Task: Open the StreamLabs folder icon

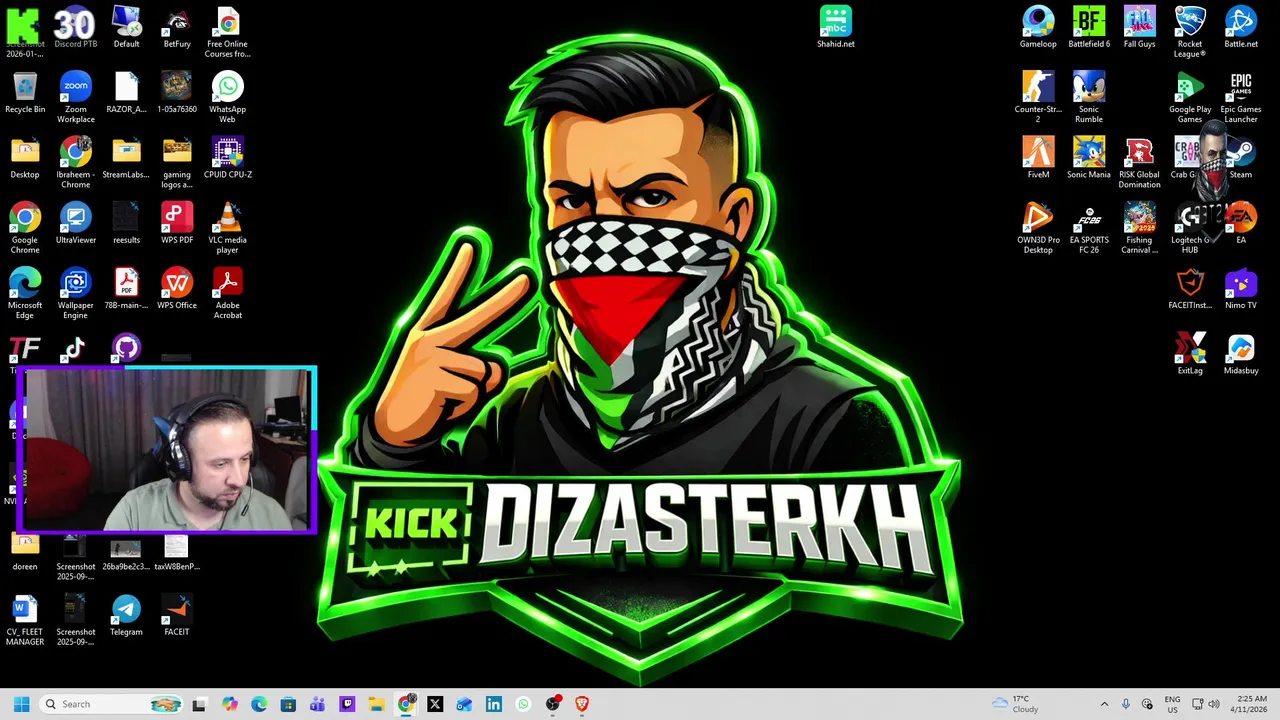Action: (x=126, y=158)
